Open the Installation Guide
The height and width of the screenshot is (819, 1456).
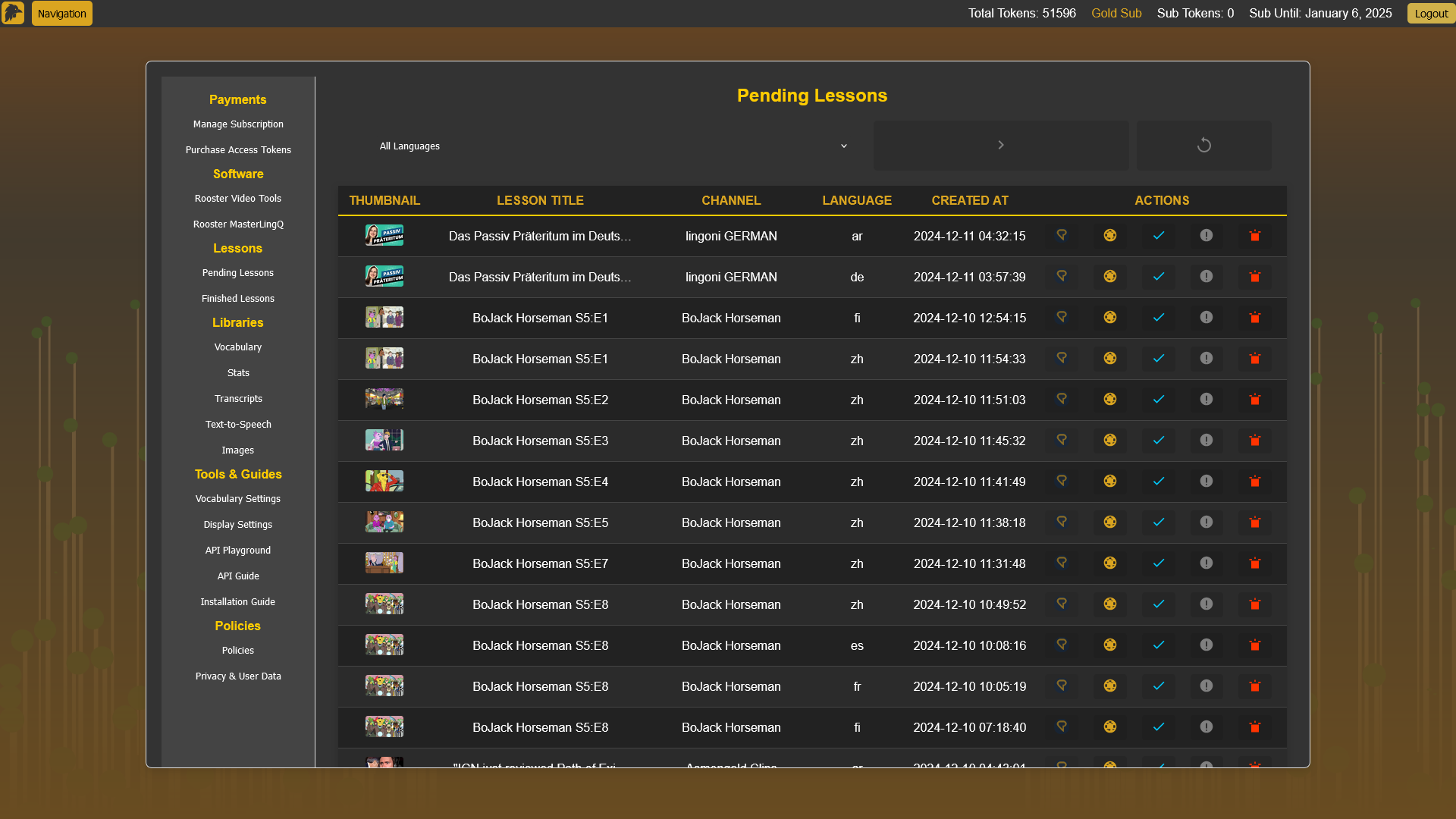[238, 602]
